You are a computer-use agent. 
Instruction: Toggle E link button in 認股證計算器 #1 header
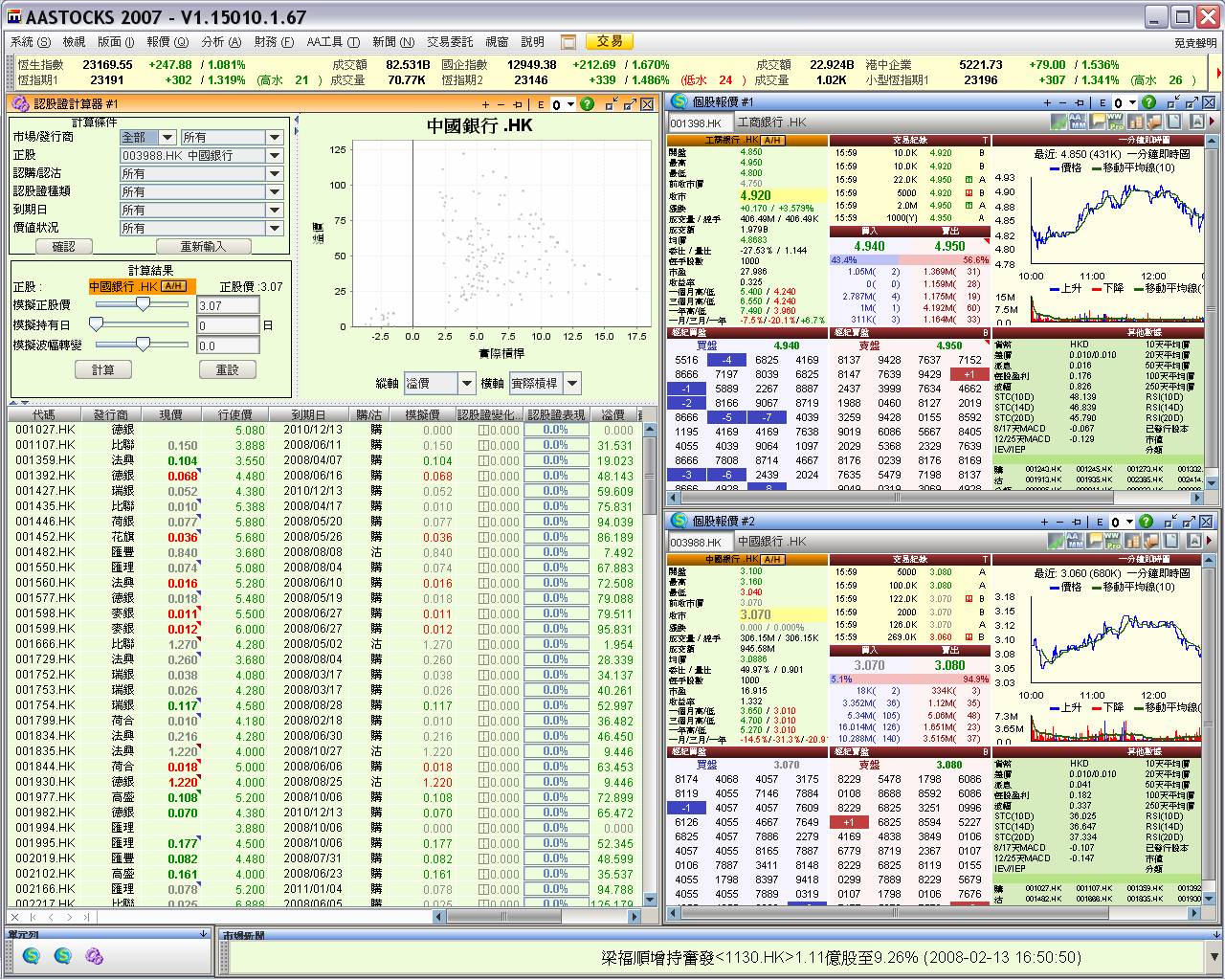click(541, 104)
